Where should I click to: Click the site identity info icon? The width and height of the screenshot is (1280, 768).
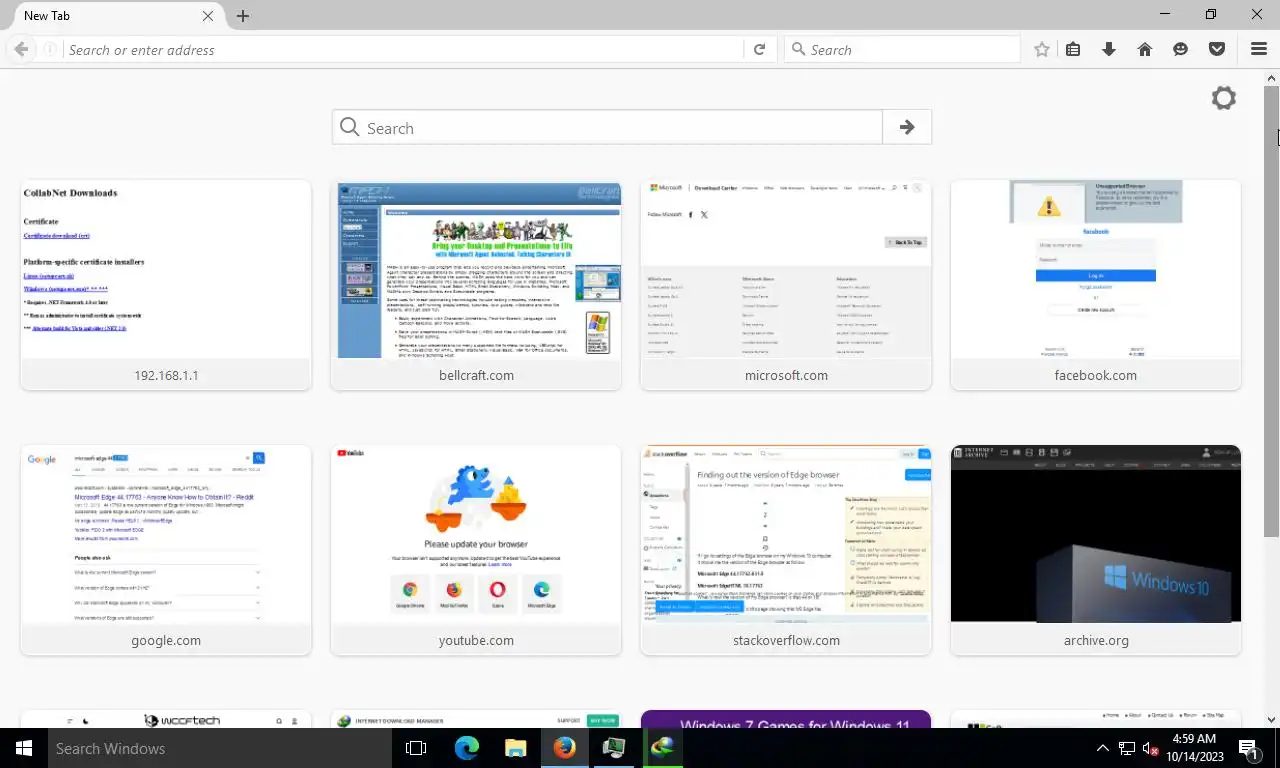tap(49, 50)
